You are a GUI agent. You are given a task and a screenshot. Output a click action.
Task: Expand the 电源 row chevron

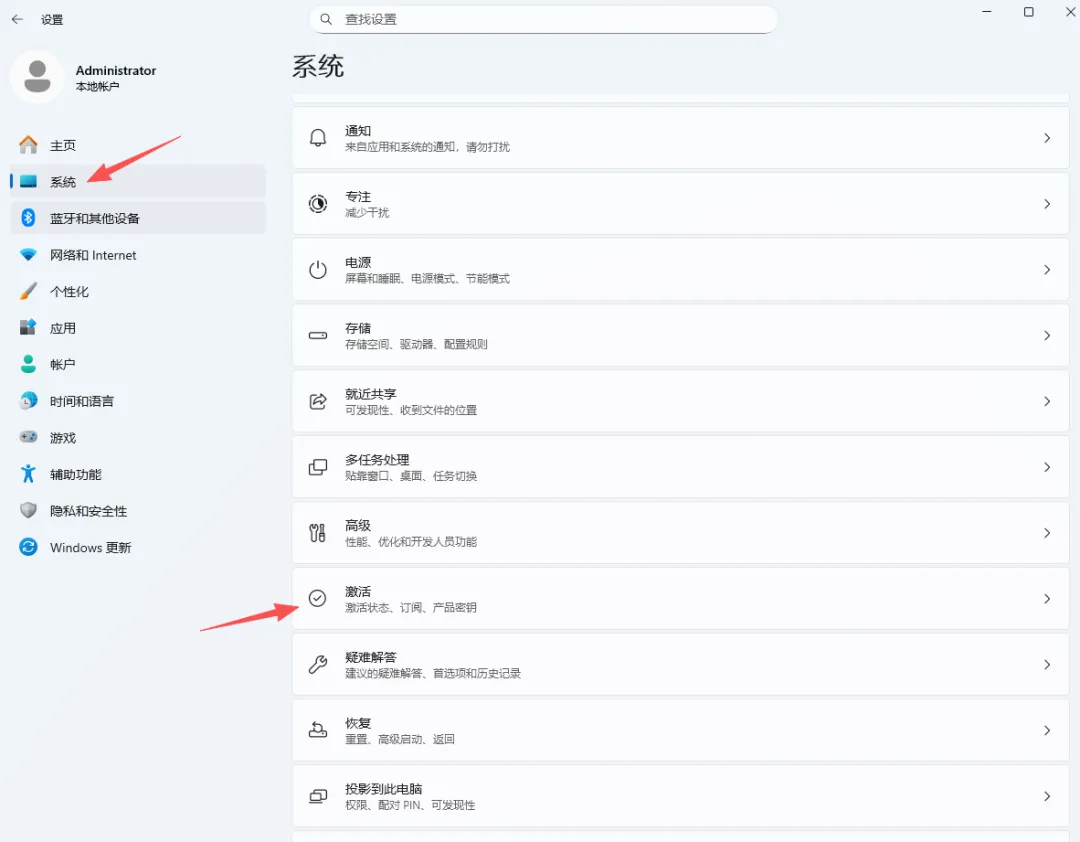1047,269
